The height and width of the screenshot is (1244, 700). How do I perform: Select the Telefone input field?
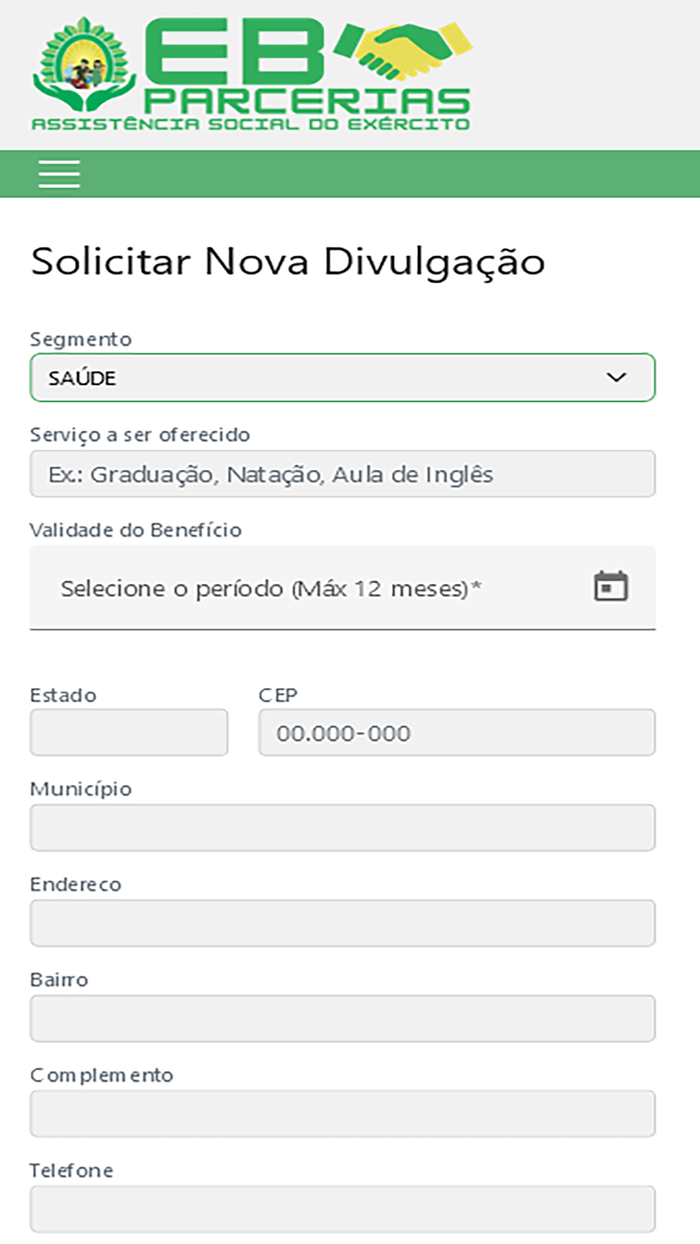pyautogui.click(x=343, y=1208)
